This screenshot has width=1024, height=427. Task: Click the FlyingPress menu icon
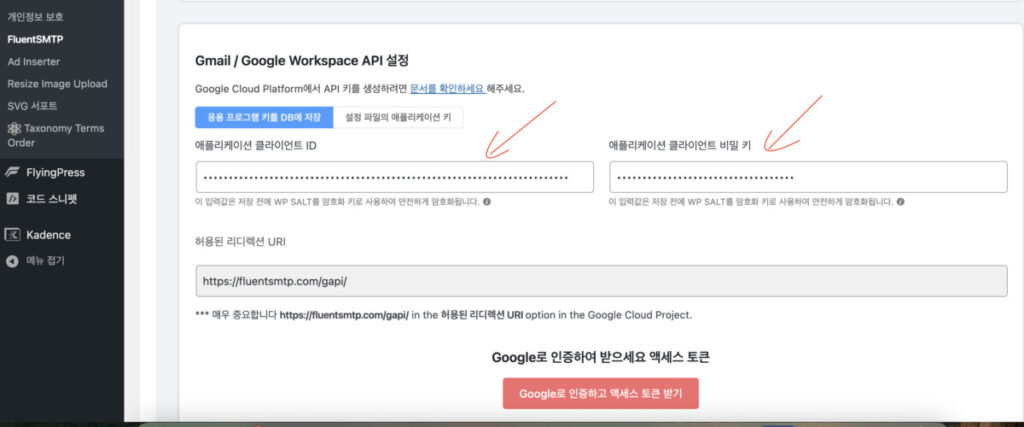pyautogui.click(x=12, y=172)
